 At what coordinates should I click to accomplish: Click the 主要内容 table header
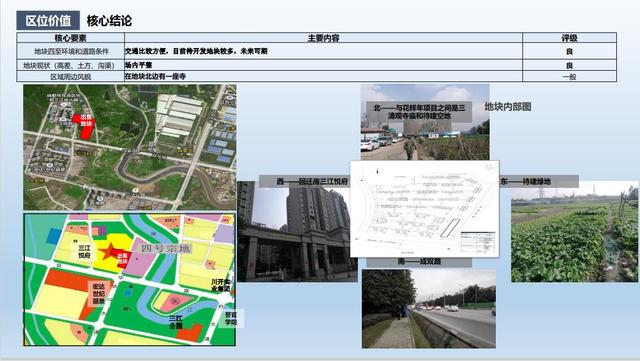(x=323, y=38)
